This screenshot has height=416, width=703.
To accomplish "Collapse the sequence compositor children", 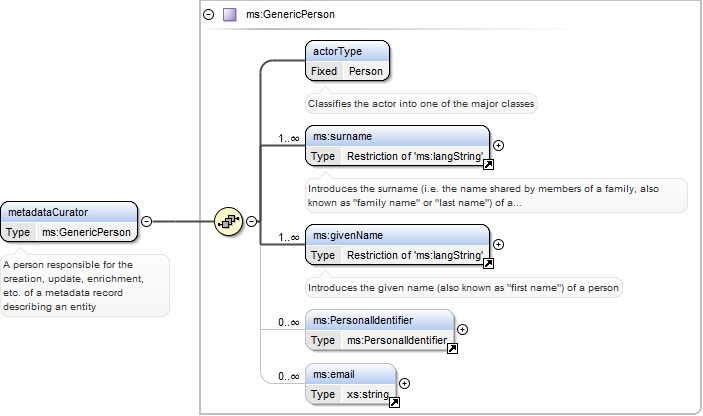I will (x=252, y=221).
